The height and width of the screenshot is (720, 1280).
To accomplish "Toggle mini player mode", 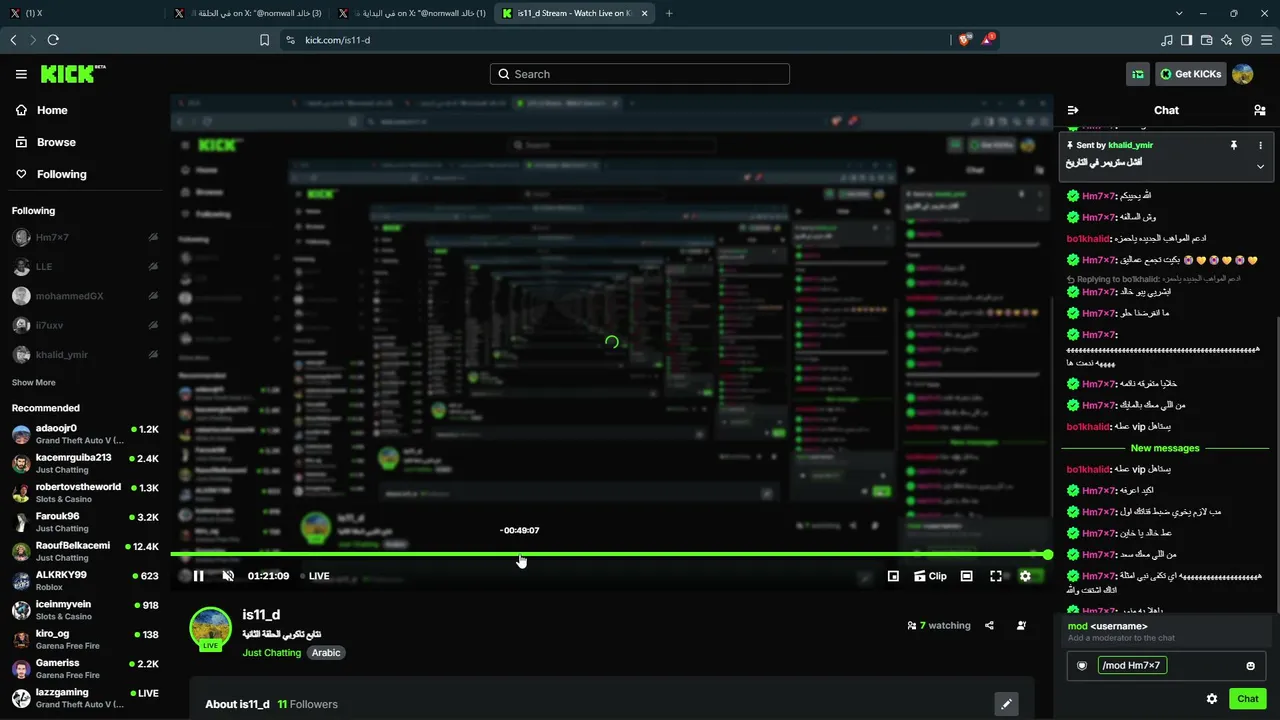I will tap(893, 576).
